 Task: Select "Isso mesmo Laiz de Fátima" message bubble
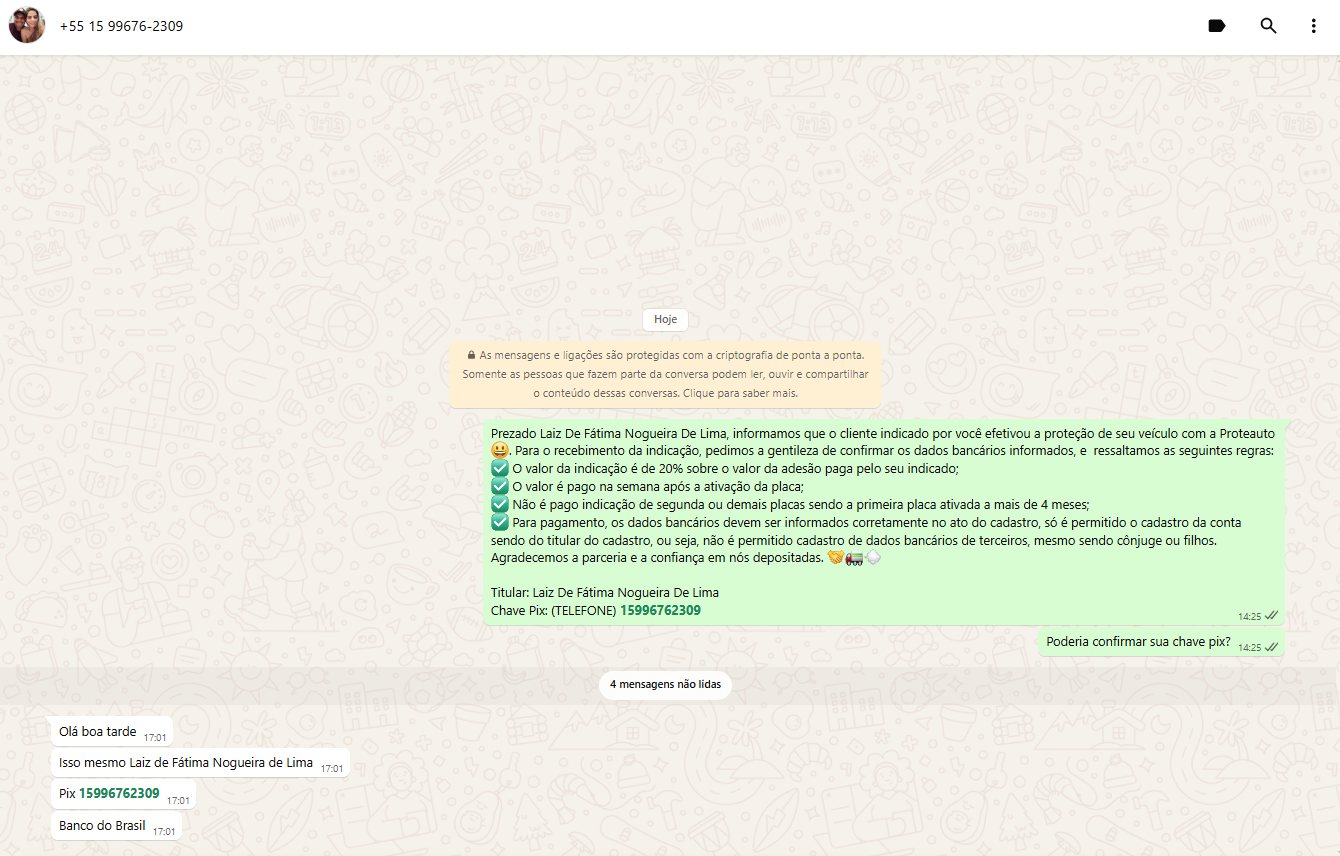coord(186,763)
